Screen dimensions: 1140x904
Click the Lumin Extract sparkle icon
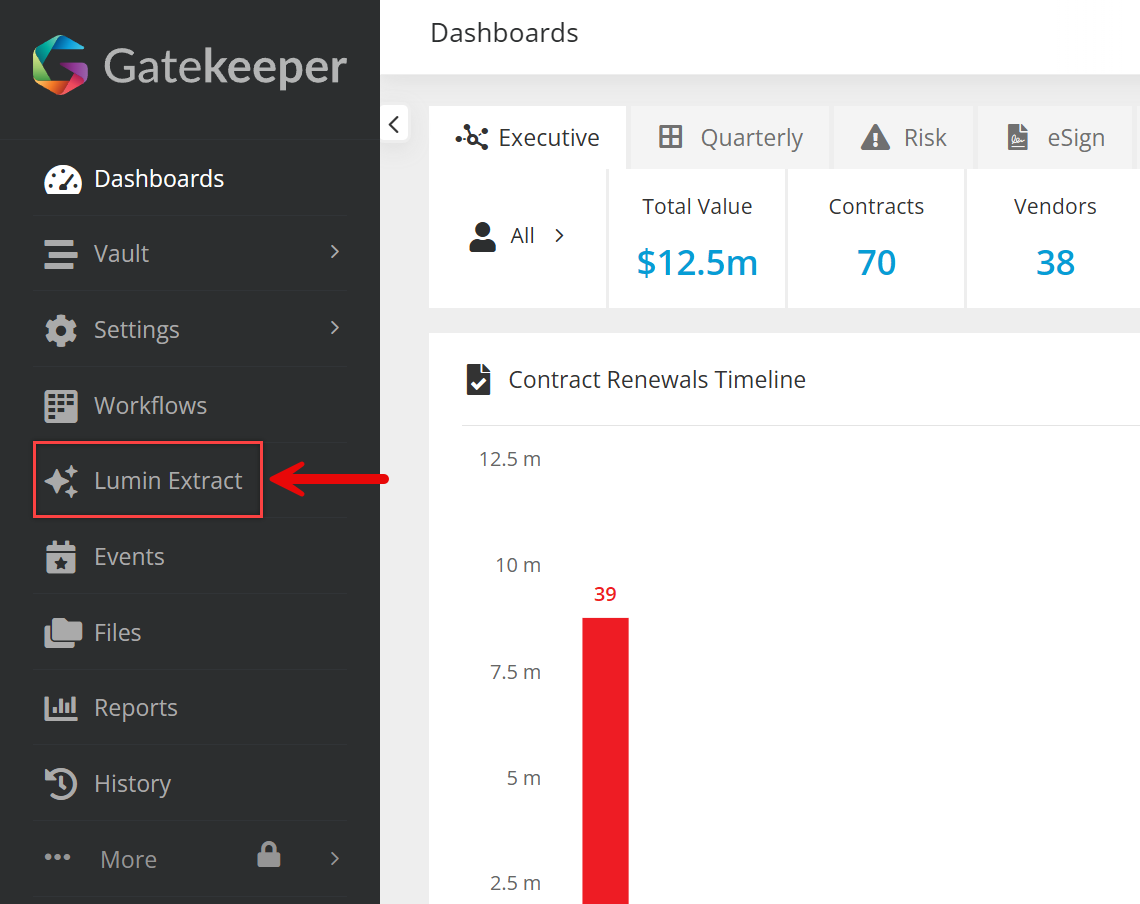62,481
